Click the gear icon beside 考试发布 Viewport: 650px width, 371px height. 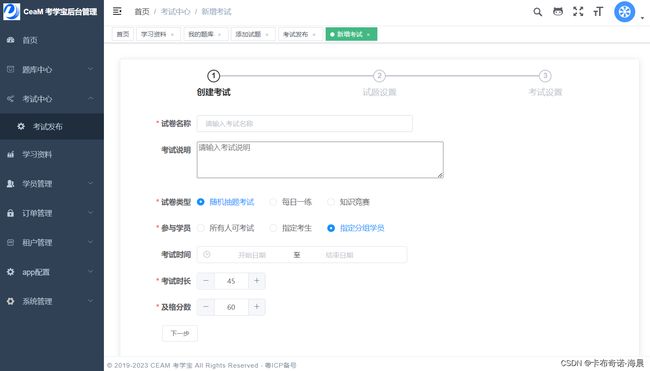point(21,126)
